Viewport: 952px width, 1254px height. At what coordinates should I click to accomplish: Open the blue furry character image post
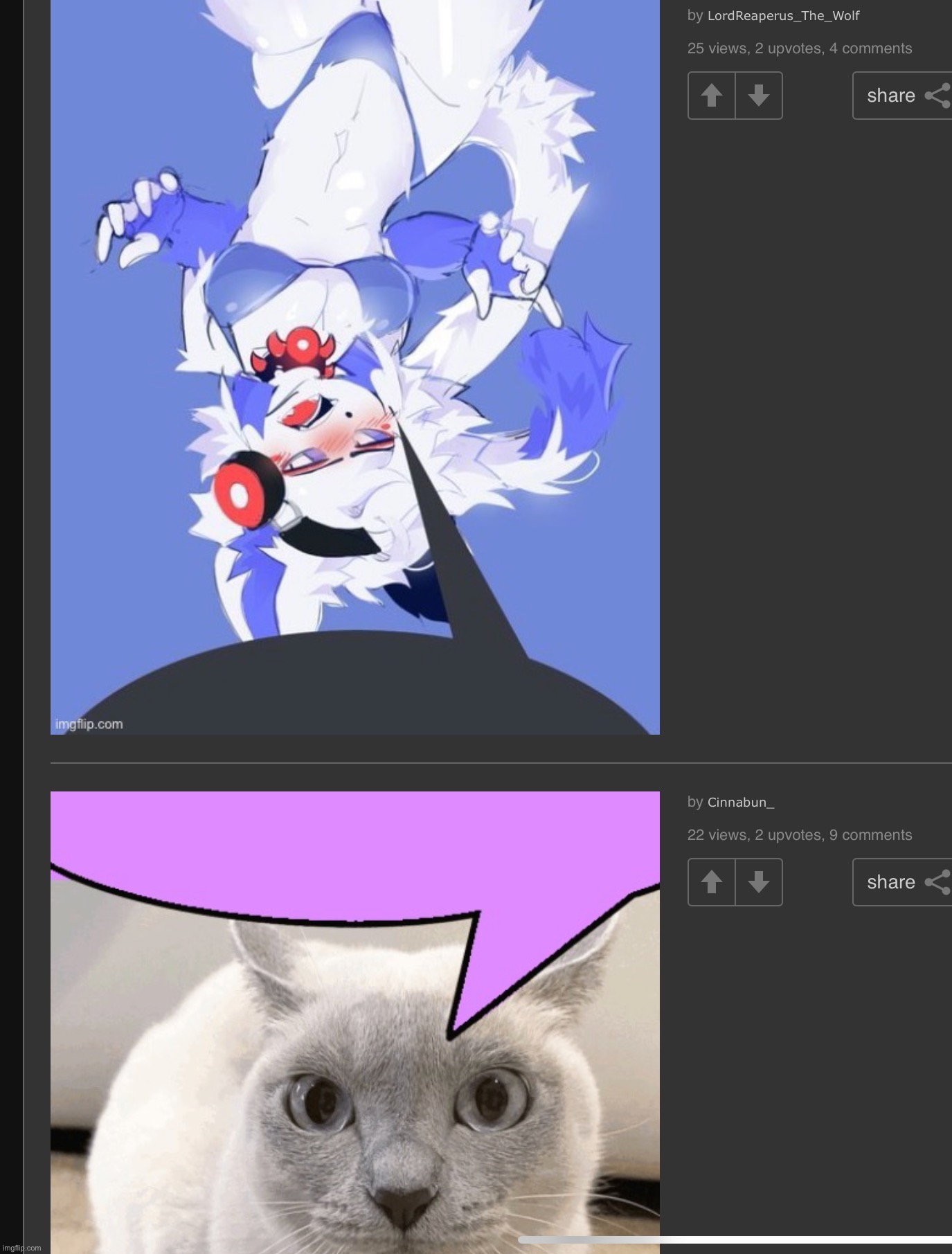355,367
